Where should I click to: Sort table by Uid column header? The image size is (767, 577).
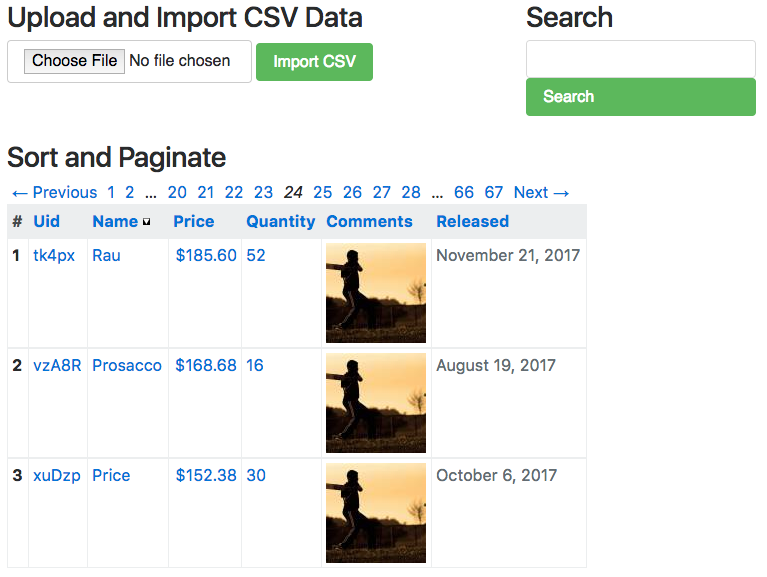point(46,222)
